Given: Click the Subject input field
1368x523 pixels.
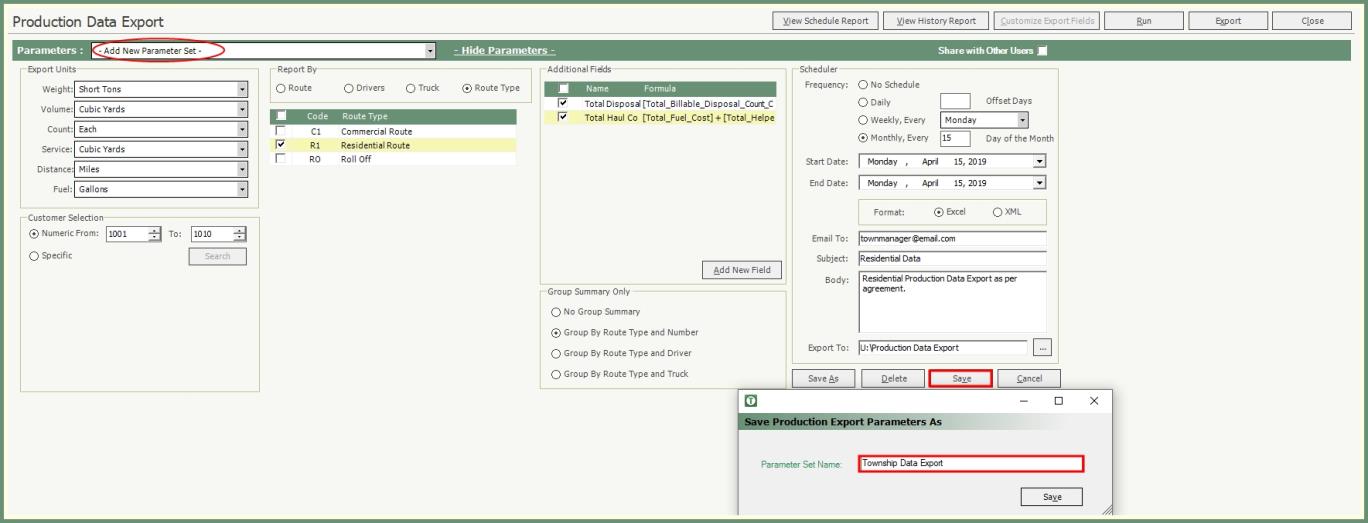Looking at the screenshot, I should click(x=952, y=259).
